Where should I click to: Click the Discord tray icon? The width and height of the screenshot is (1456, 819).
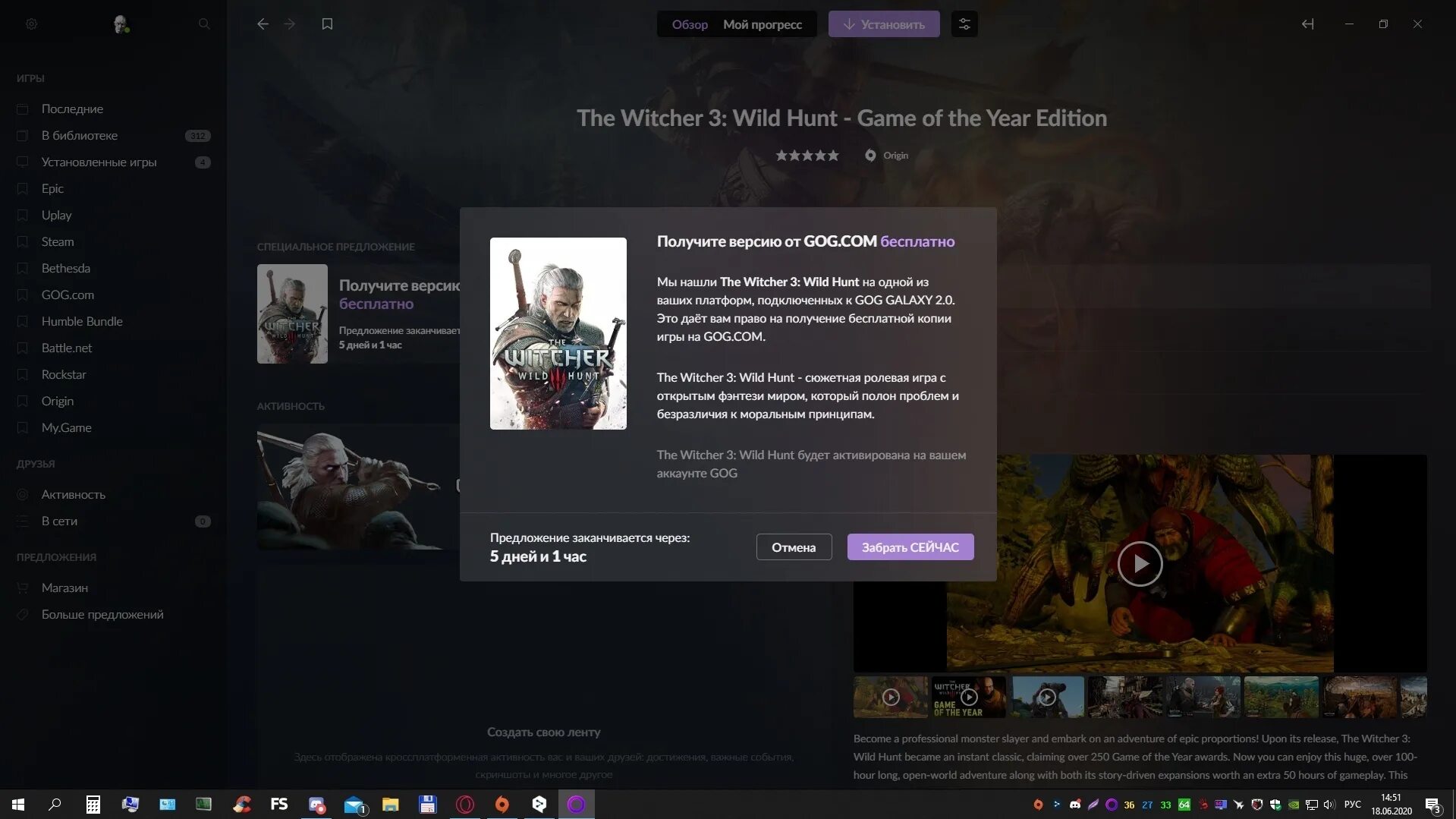tap(1075, 805)
